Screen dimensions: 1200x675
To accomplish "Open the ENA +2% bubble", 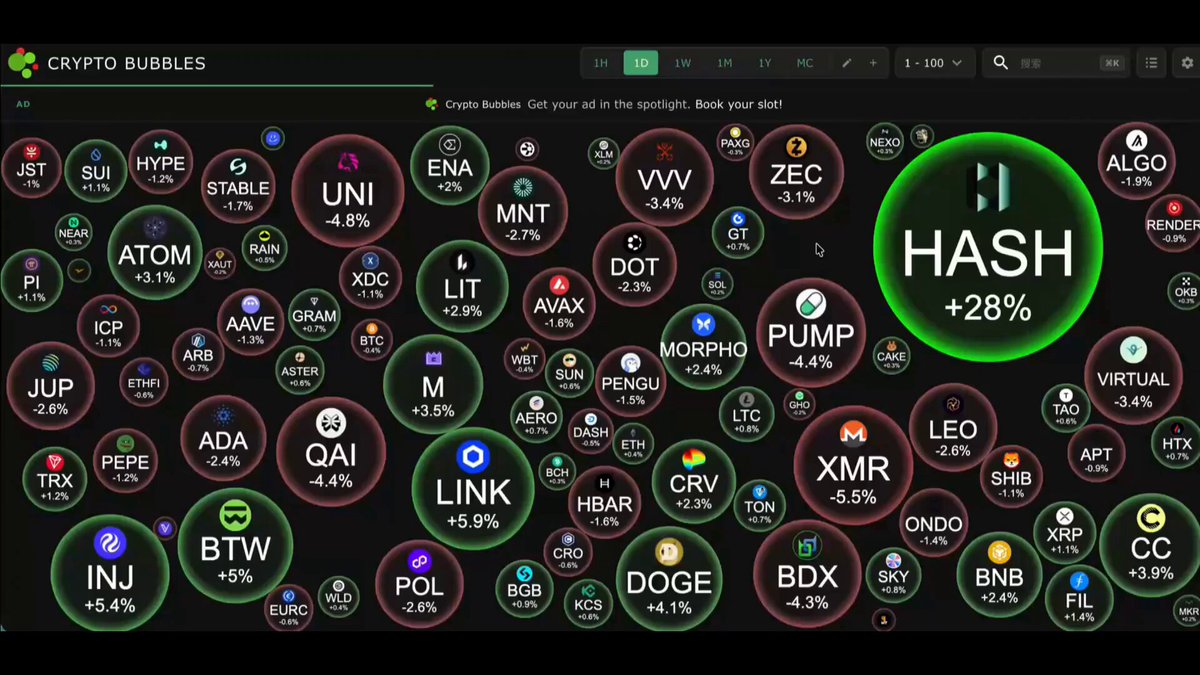I will click(449, 166).
